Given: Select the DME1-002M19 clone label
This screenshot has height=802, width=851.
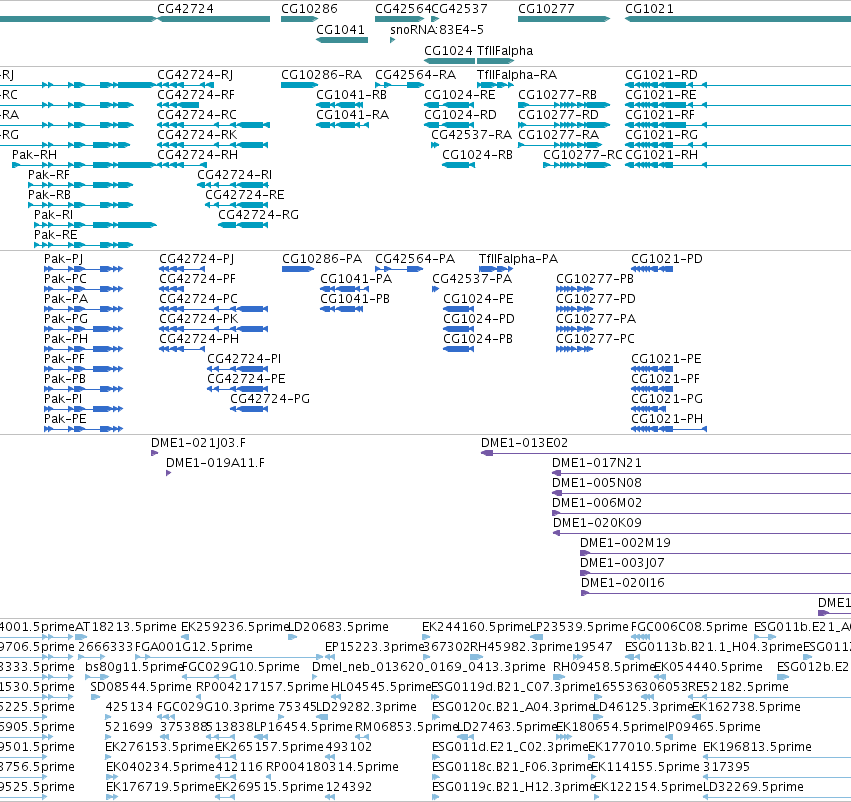Looking at the screenshot, I should click(625, 543).
